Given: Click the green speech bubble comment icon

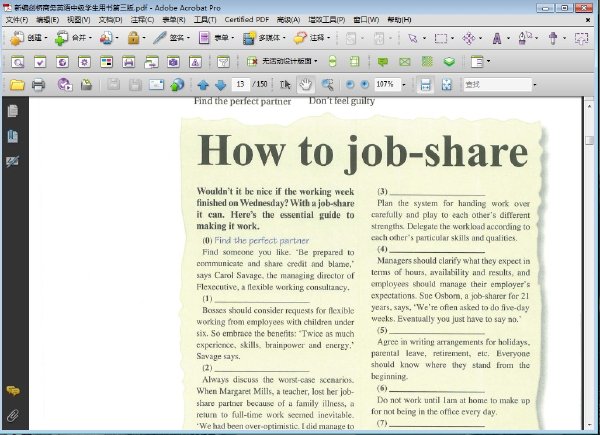Looking at the screenshot, I should 383,62.
